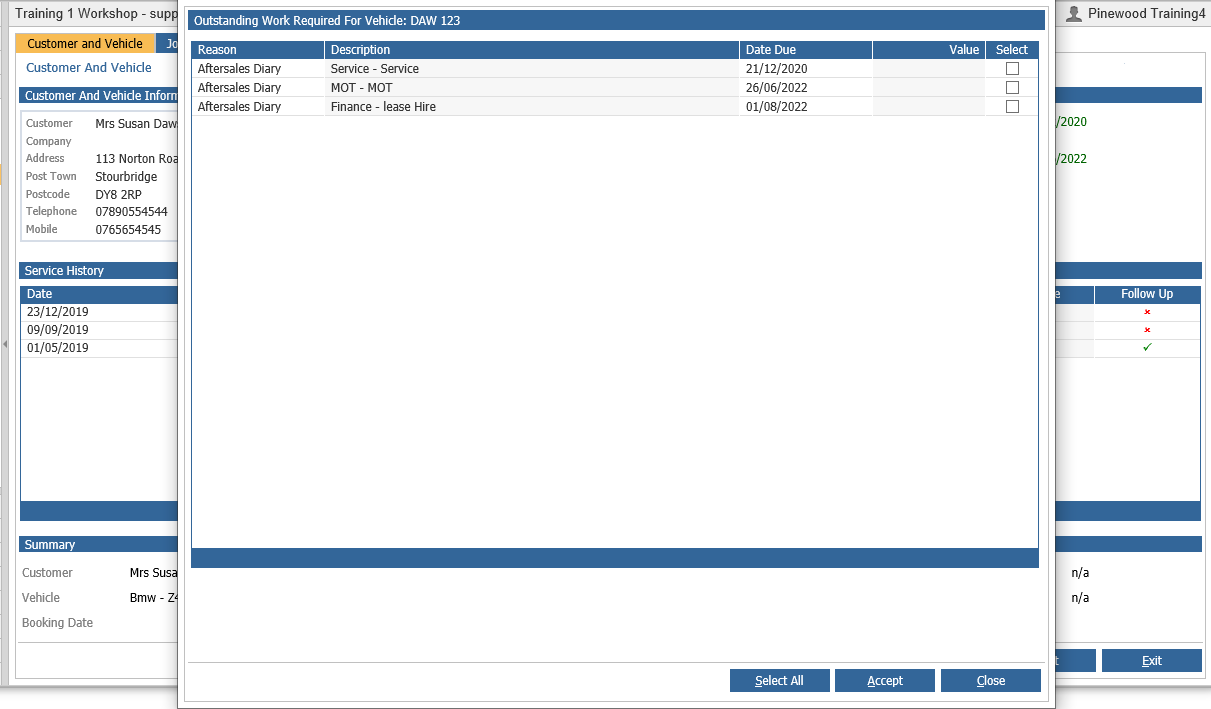Click the Exit button

1152,661
